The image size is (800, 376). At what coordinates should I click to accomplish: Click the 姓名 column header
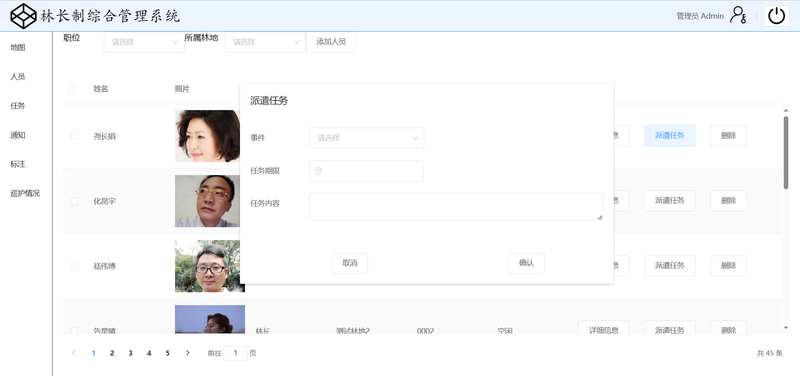[x=101, y=89]
